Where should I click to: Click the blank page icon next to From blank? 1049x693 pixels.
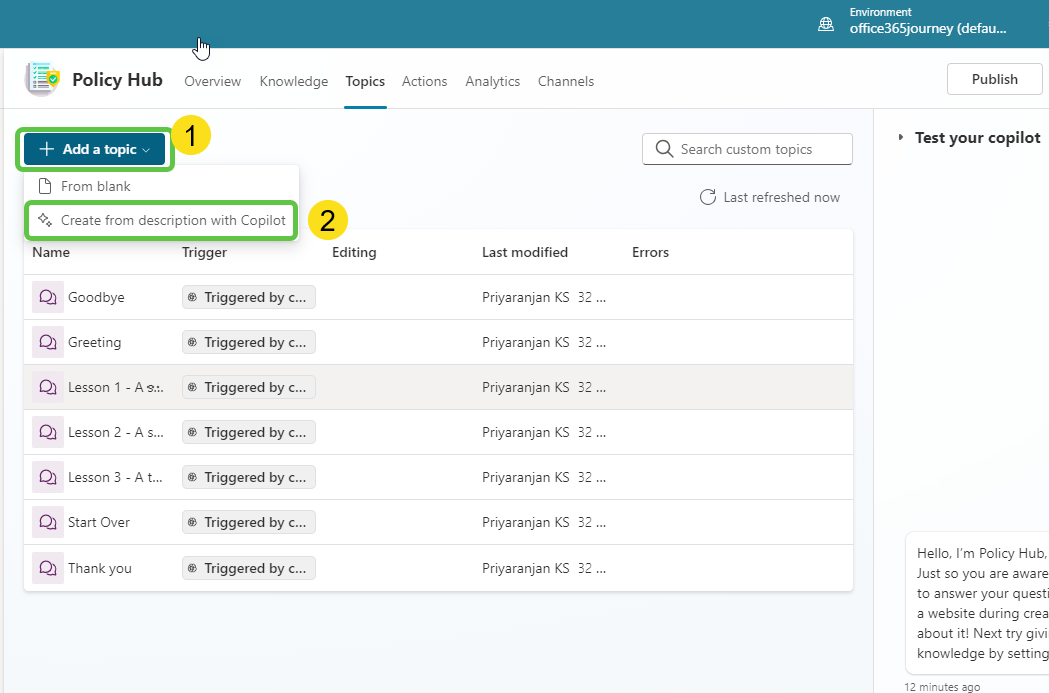[x=43, y=185]
